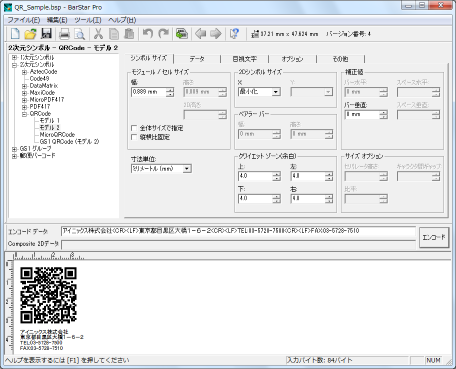The image size is (456, 369).
Task: Expand the PDF417 tree node
Action: [24, 107]
